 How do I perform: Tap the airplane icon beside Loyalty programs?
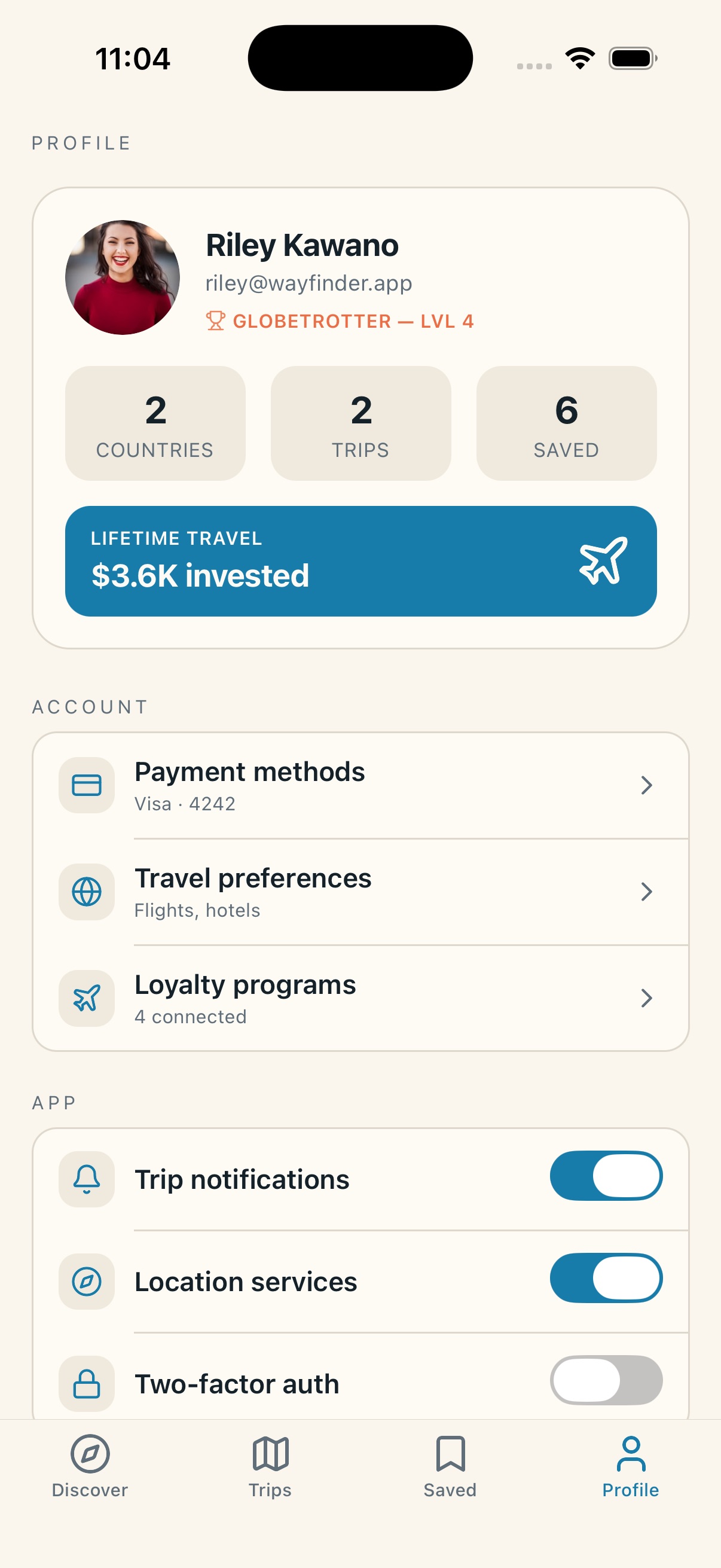pyautogui.click(x=87, y=998)
